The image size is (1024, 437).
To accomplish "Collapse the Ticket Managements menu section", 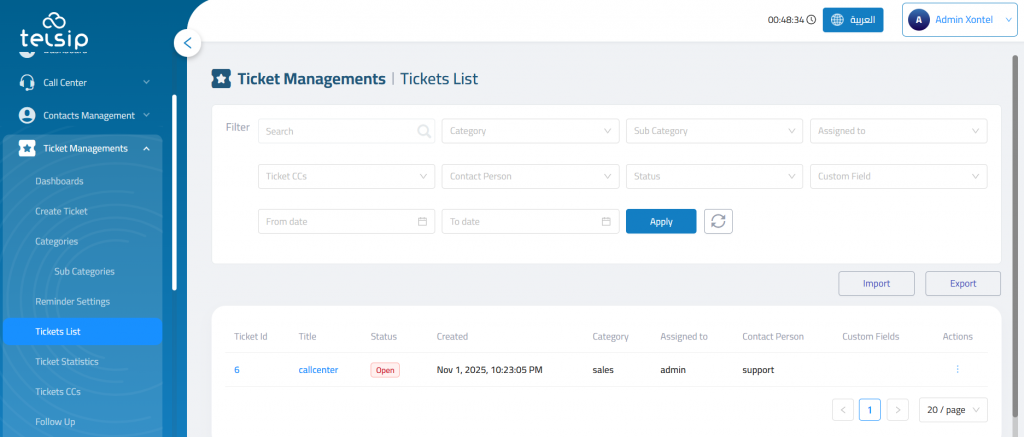I will point(146,149).
